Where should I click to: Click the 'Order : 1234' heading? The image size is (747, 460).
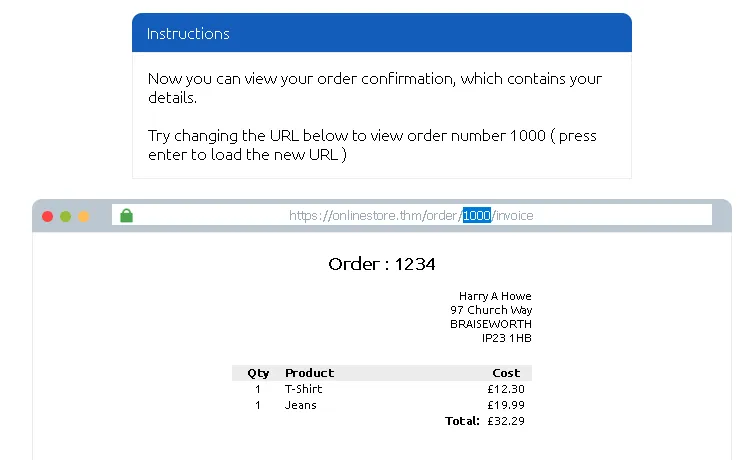pos(381,264)
